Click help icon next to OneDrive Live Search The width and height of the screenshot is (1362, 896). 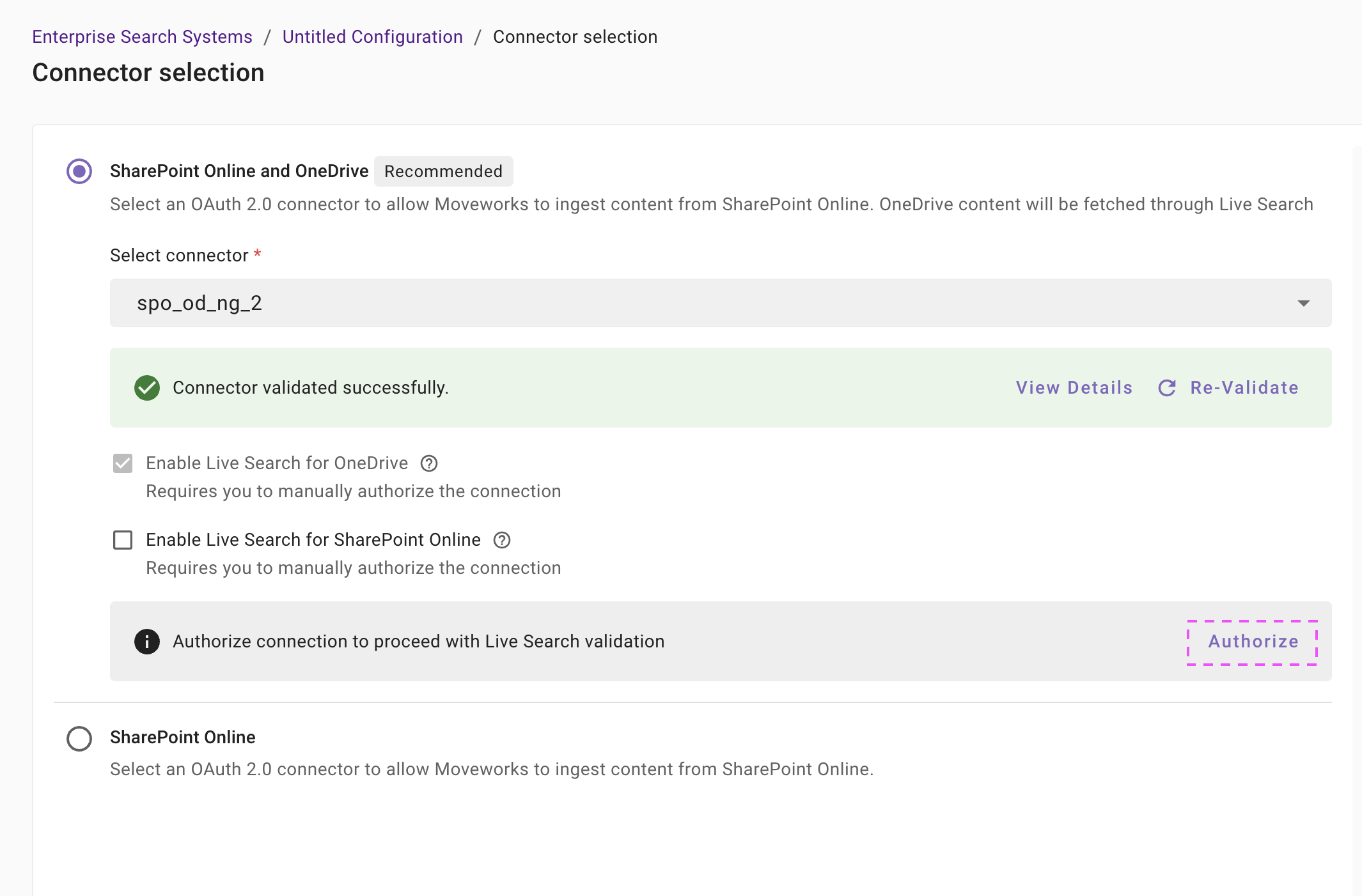point(429,463)
